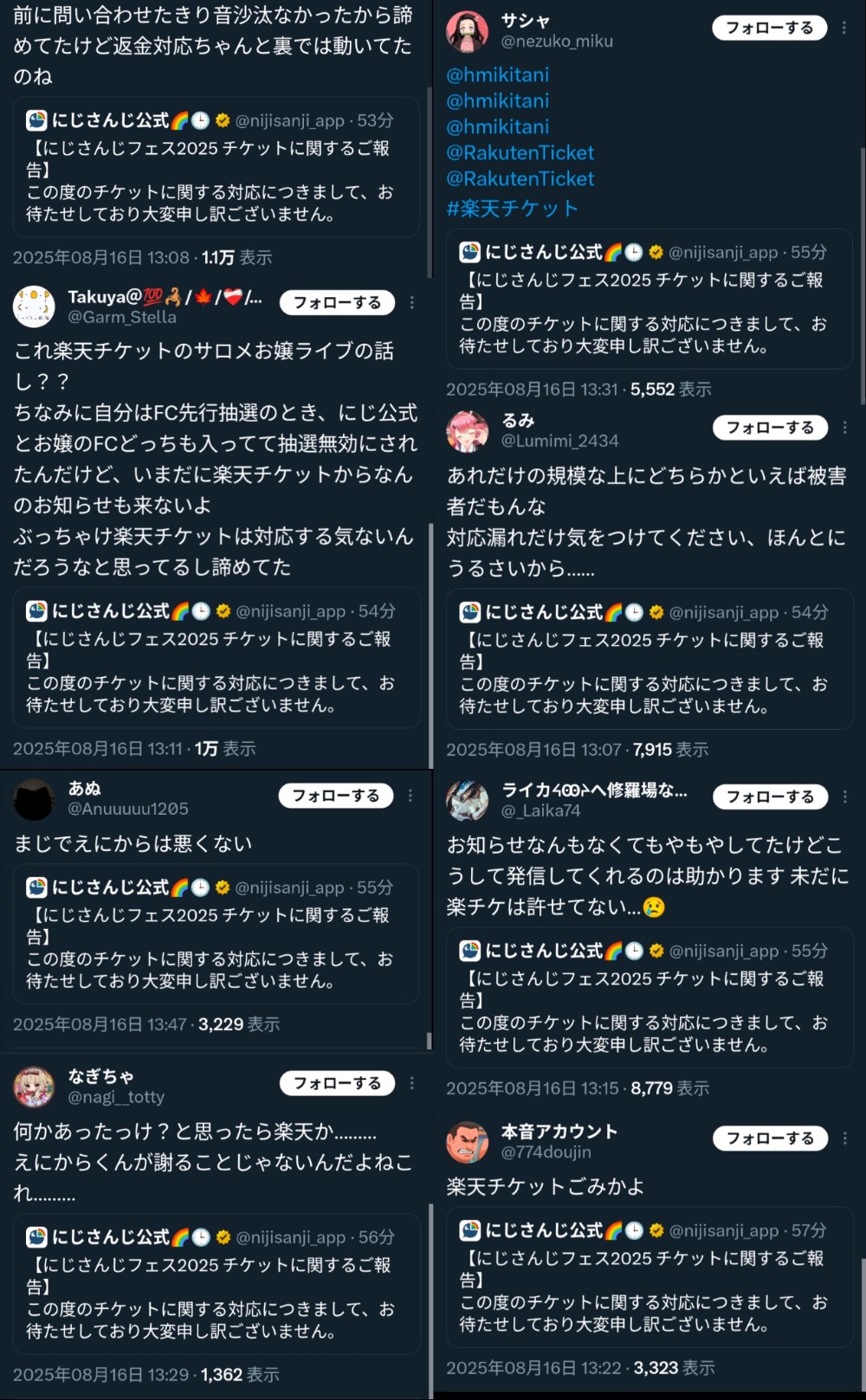Image resolution: width=866 pixels, height=1400 pixels.
Task: Open more options on Takuya's tweet
Action: click(x=412, y=302)
